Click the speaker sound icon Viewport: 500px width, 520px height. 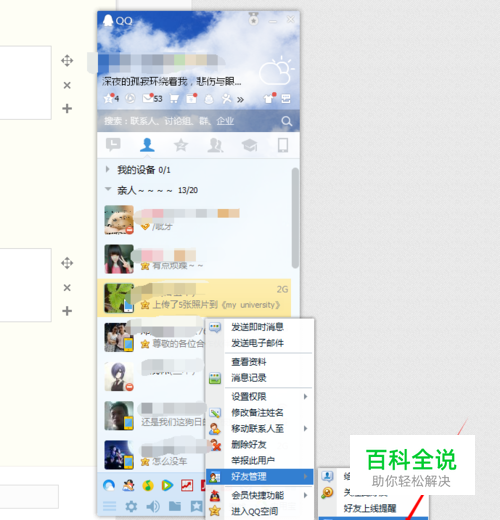point(153,506)
